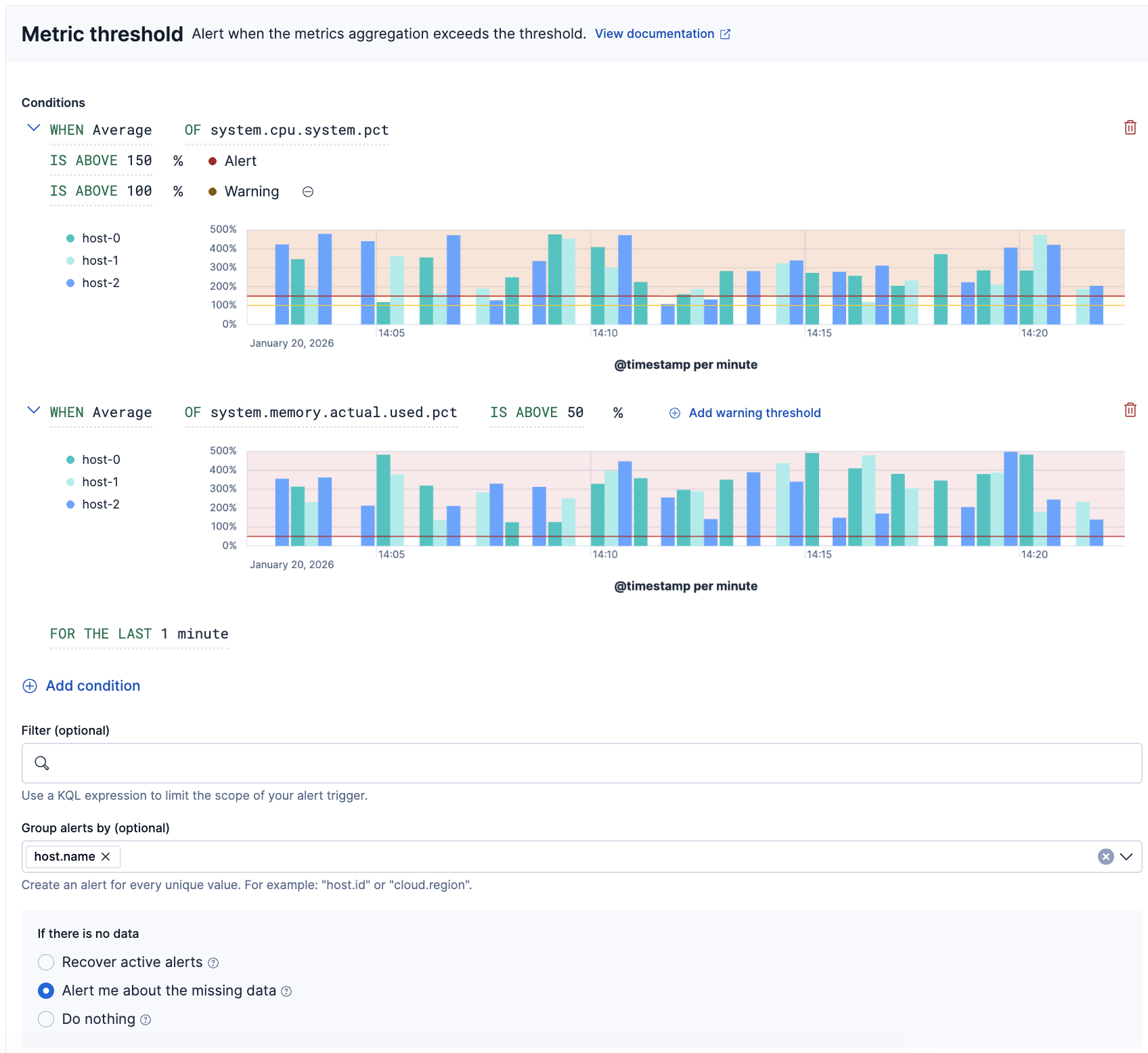Select Recover active alerts option
The image size is (1148, 1053).
[x=46, y=962]
